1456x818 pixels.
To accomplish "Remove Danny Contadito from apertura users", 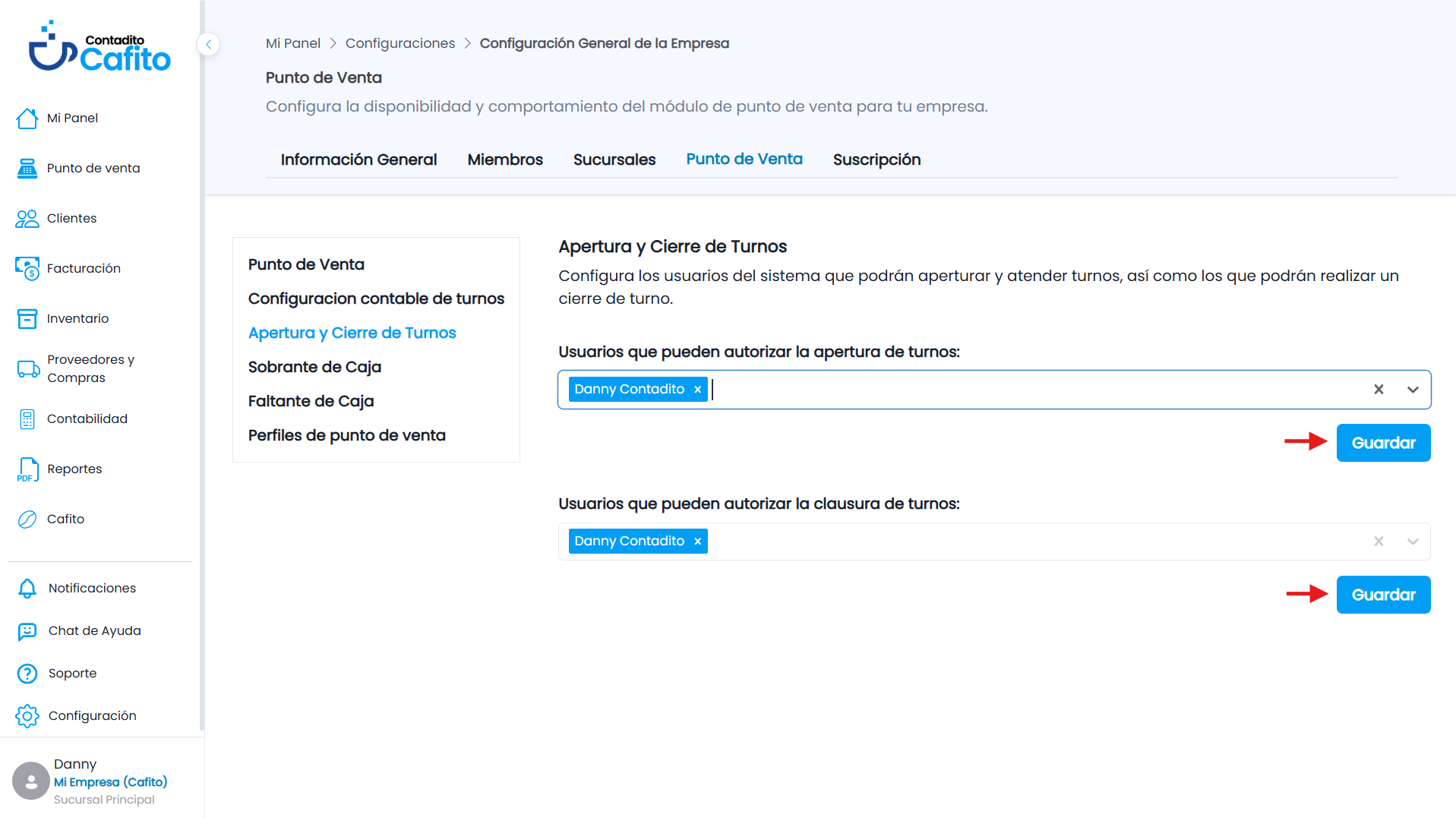I will (x=697, y=390).
